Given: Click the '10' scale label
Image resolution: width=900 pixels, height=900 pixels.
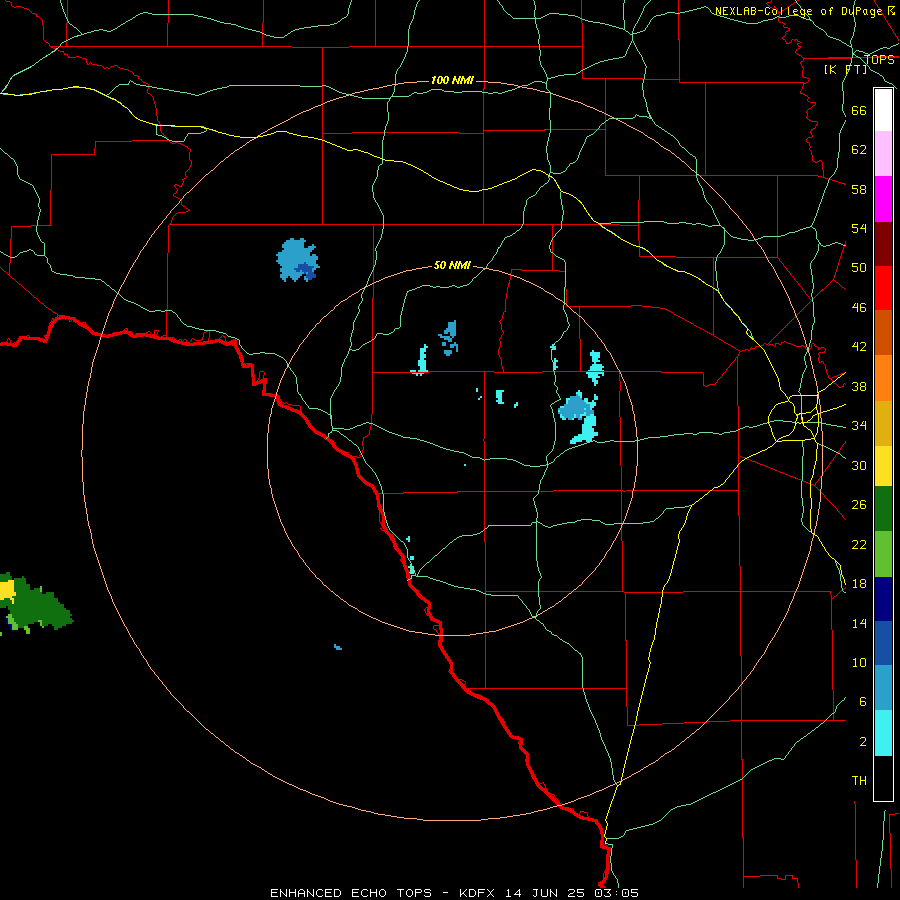Looking at the screenshot, I should [x=859, y=662].
